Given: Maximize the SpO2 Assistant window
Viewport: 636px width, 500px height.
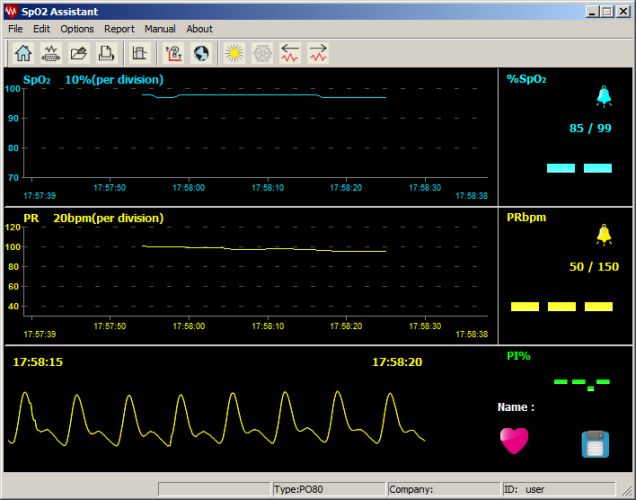Looking at the screenshot, I should (607, 11).
